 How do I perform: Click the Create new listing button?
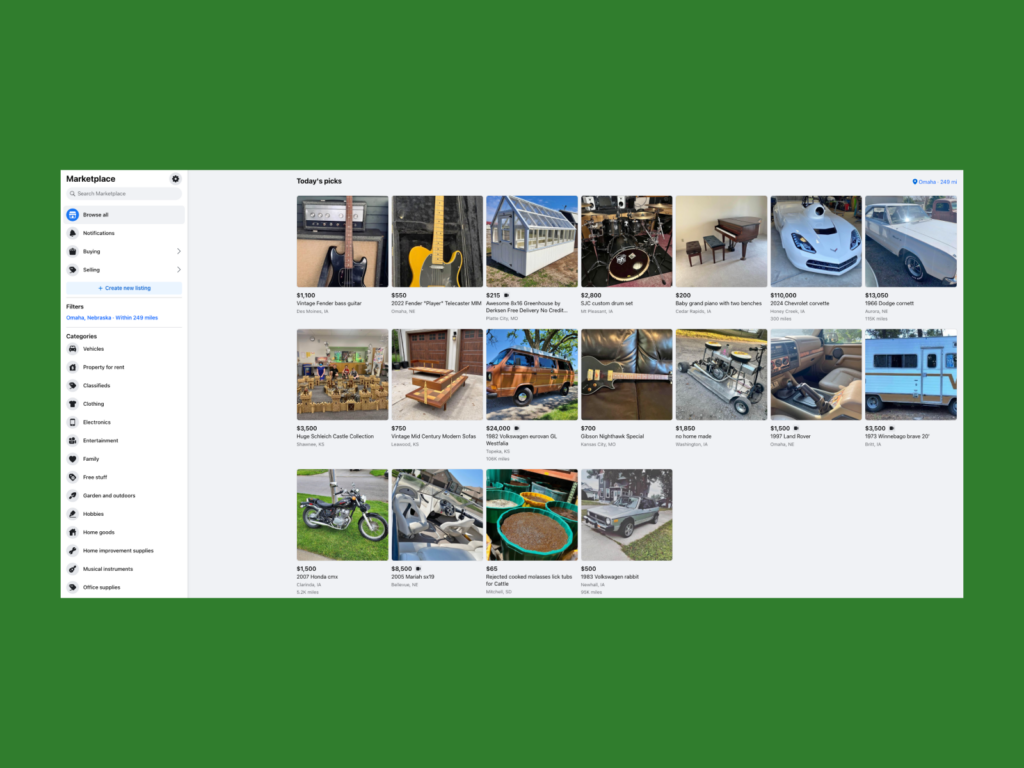[124, 288]
